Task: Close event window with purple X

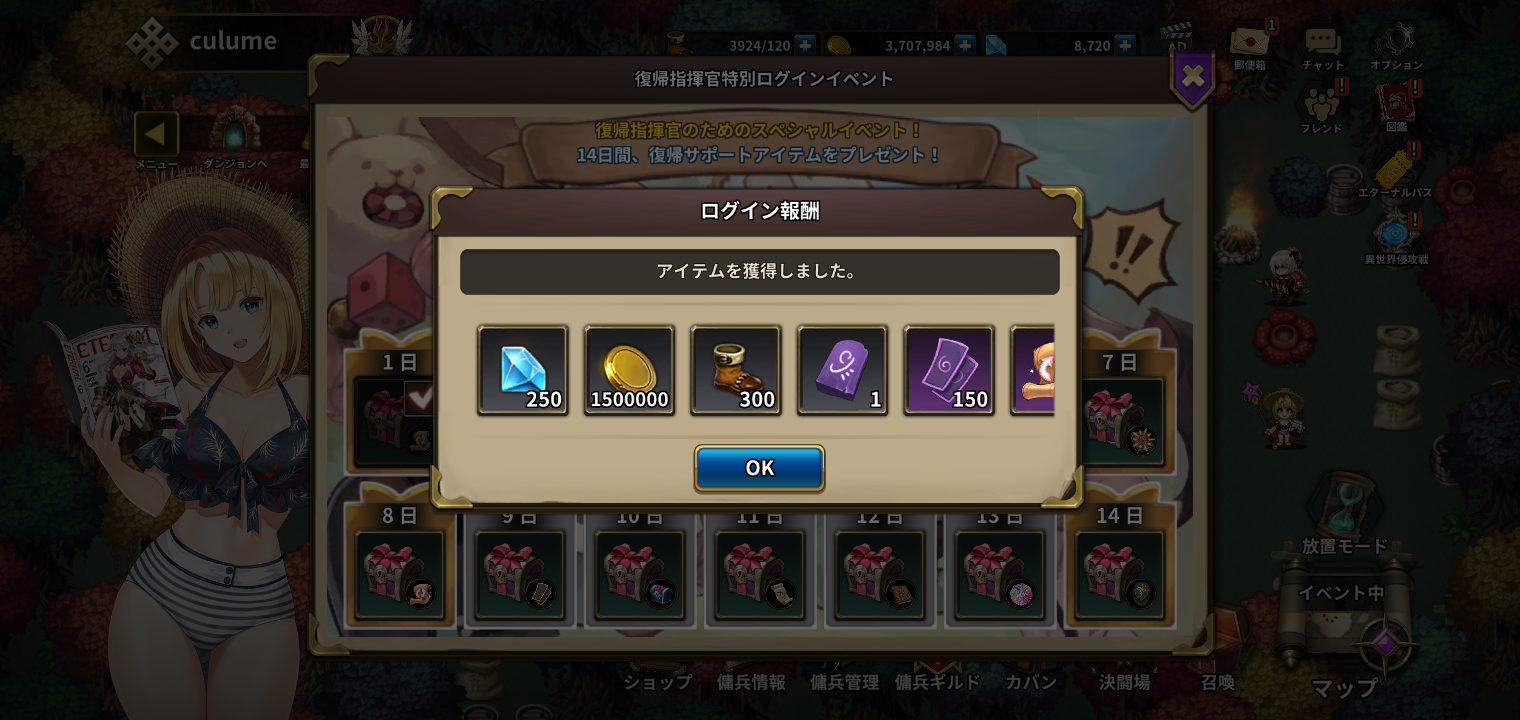Action: (1192, 77)
